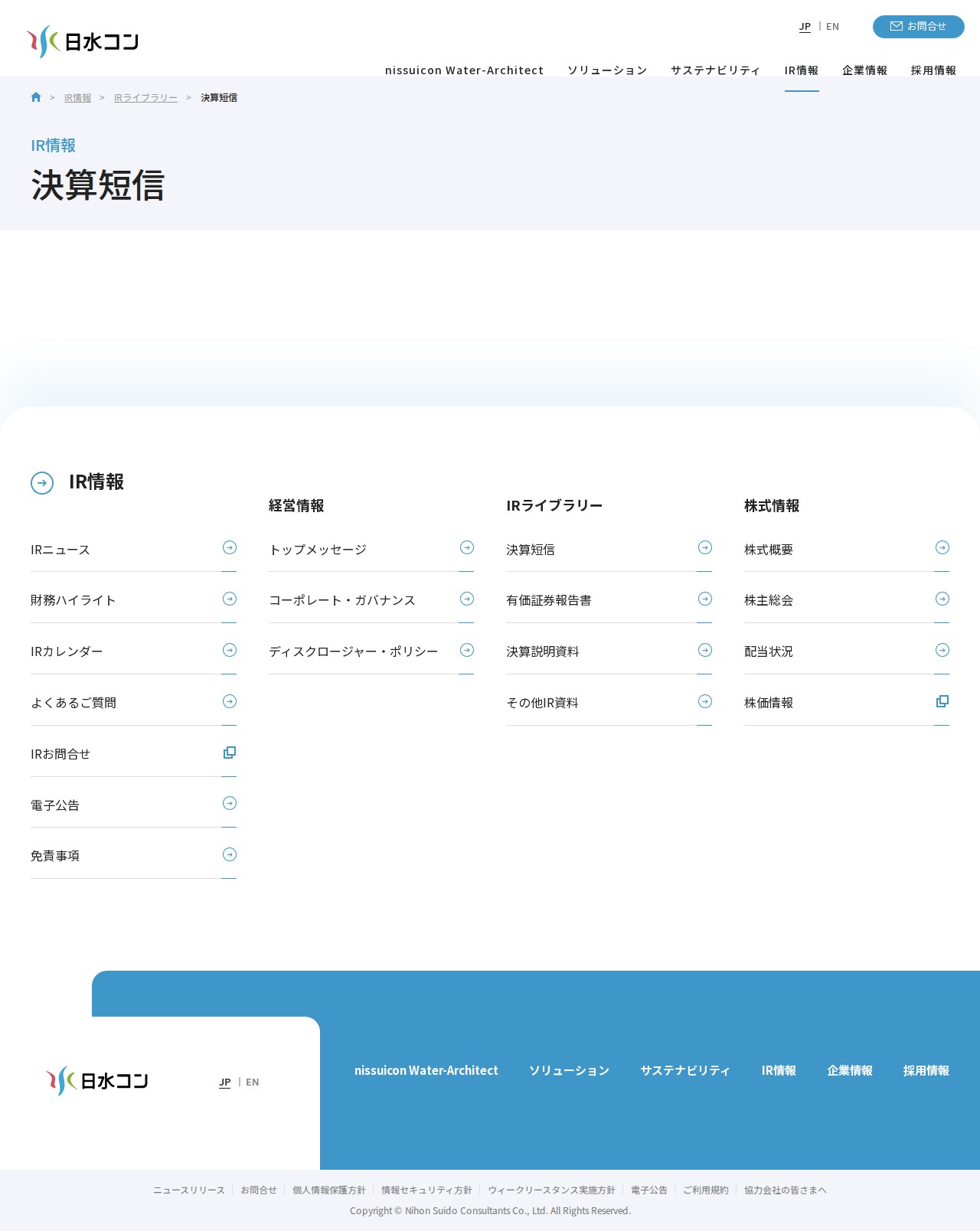
Task: Click the arrow icon on the 財務ハイライト row
Action: click(230, 599)
